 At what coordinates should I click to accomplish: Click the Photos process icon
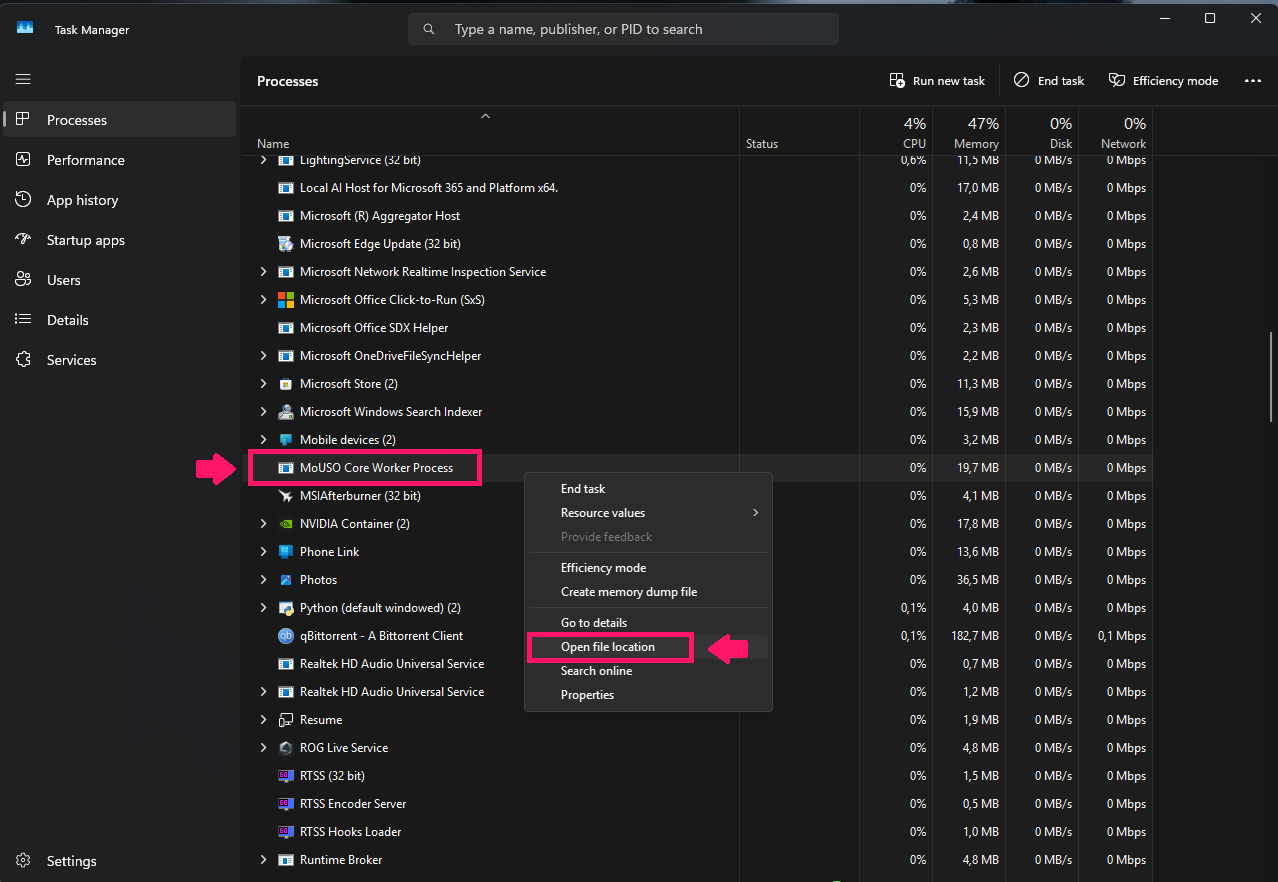point(285,580)
